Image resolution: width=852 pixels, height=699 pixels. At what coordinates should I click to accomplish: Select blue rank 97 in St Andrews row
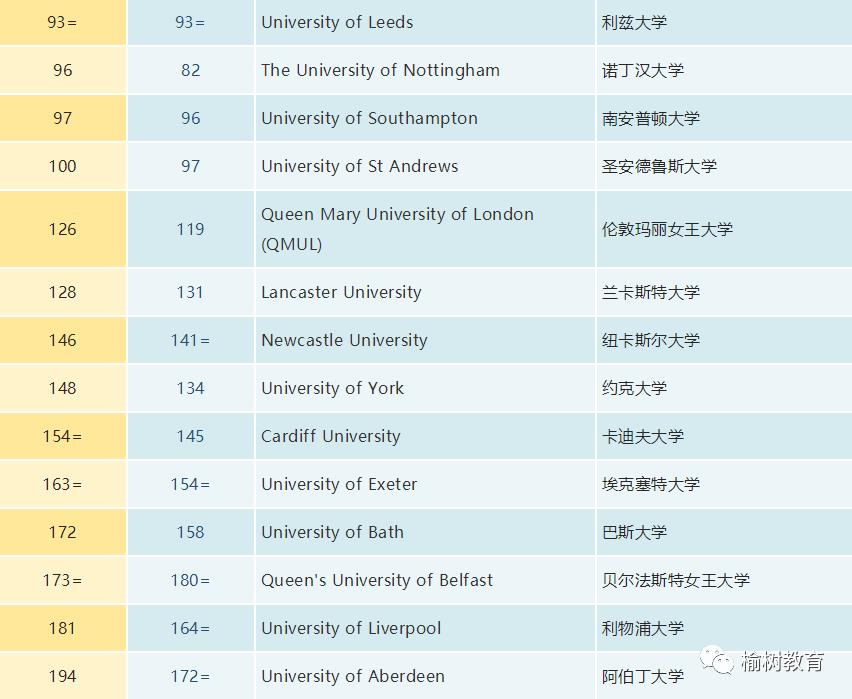point(190,166)
